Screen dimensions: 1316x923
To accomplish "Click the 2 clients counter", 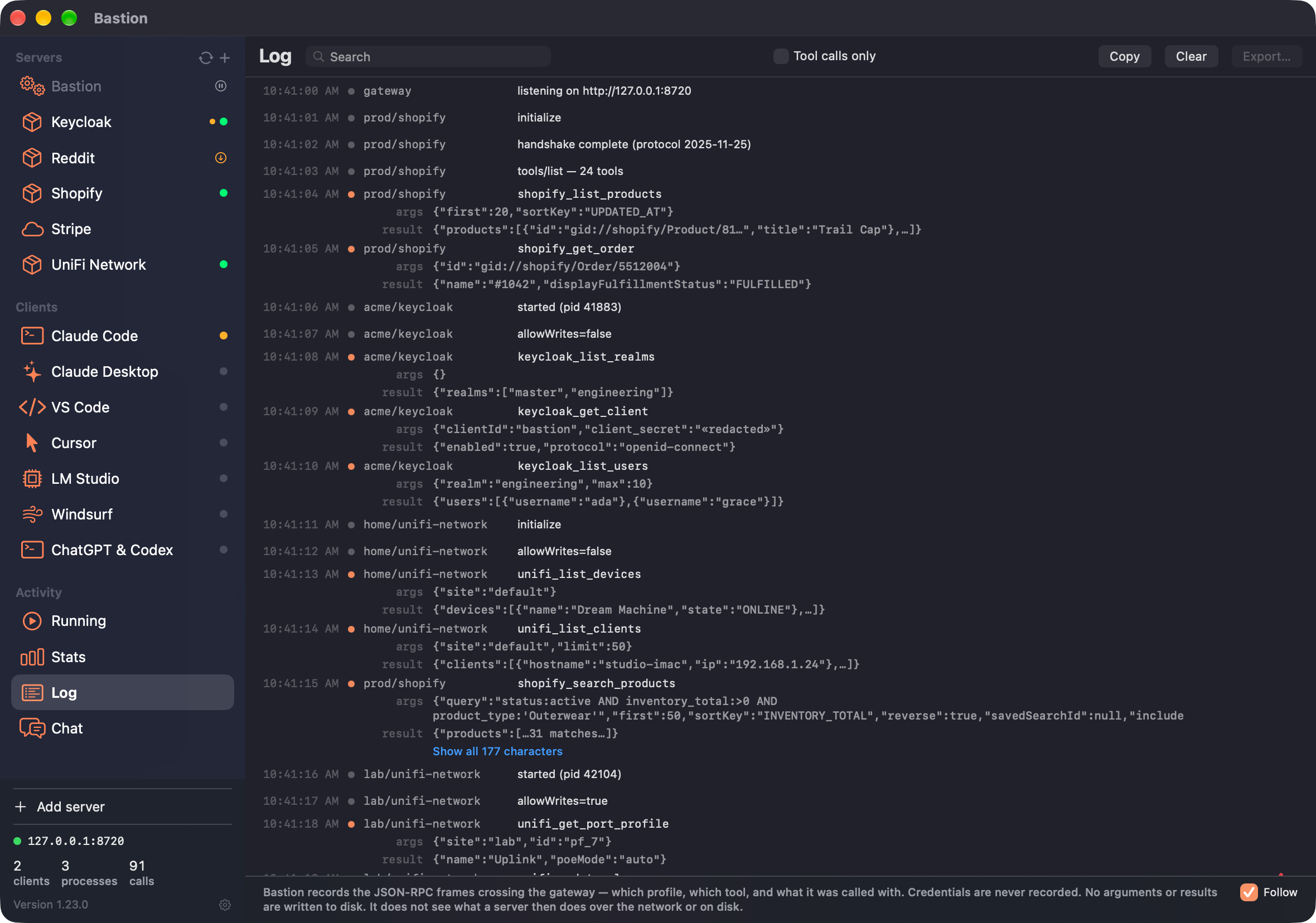I will click(31, 873).
